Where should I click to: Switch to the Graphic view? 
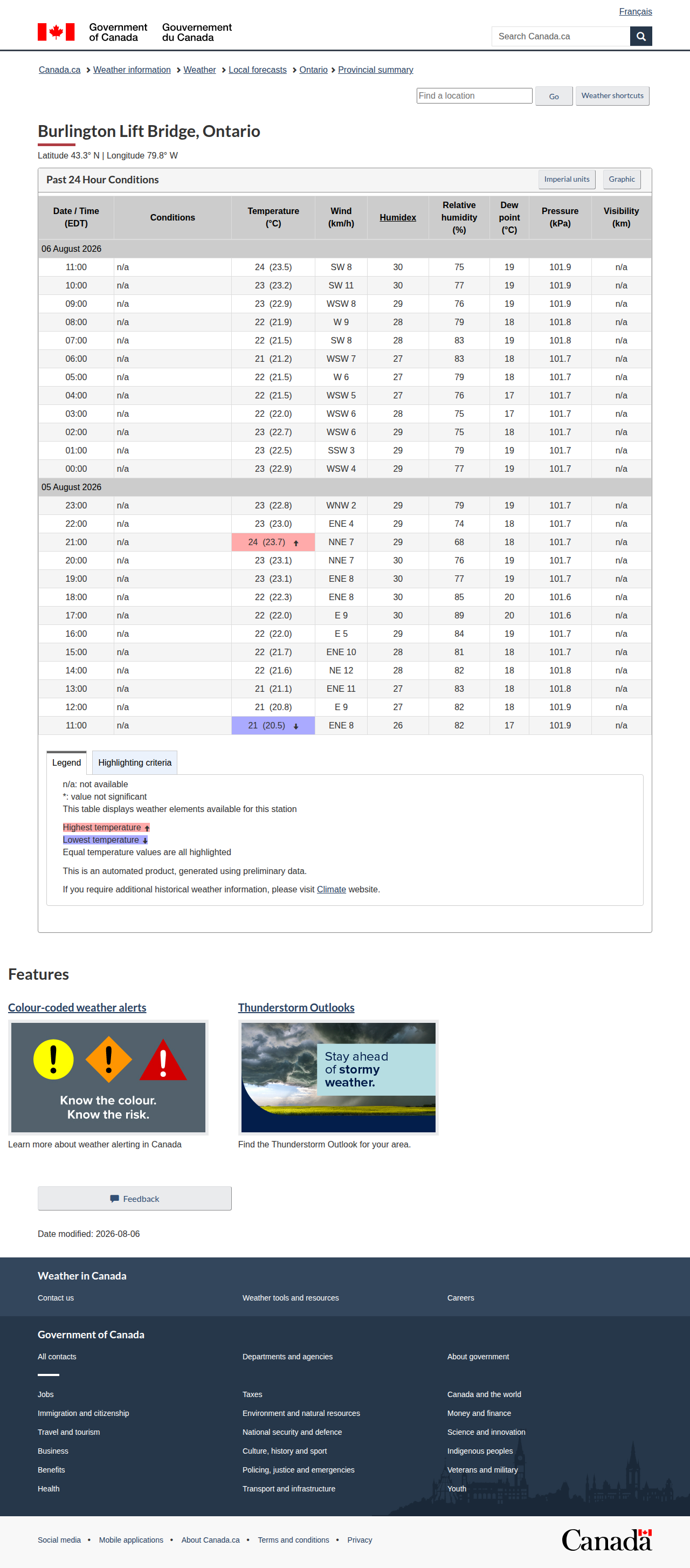click(x=621, y=180)
